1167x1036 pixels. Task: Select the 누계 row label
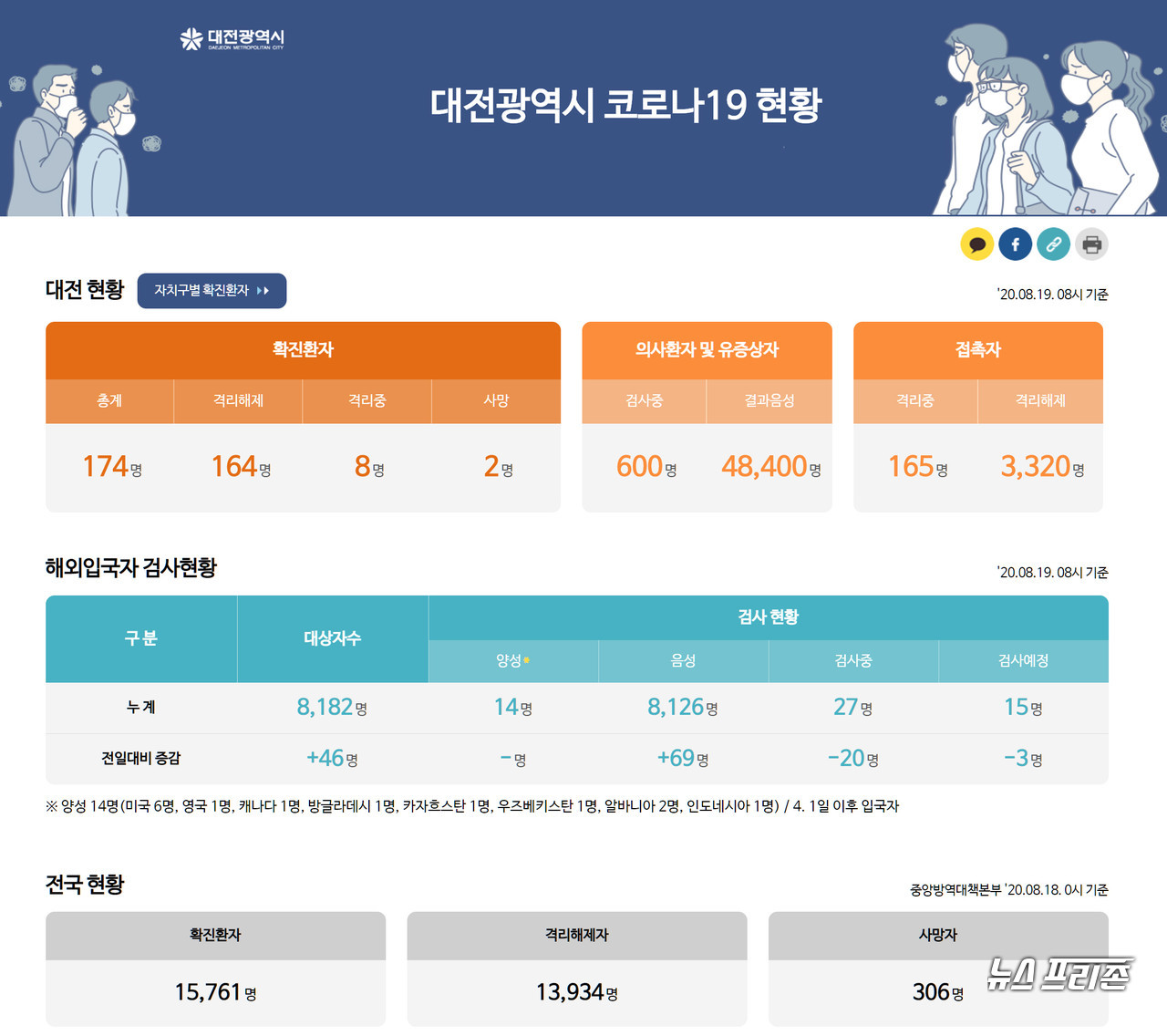(141, 708)
